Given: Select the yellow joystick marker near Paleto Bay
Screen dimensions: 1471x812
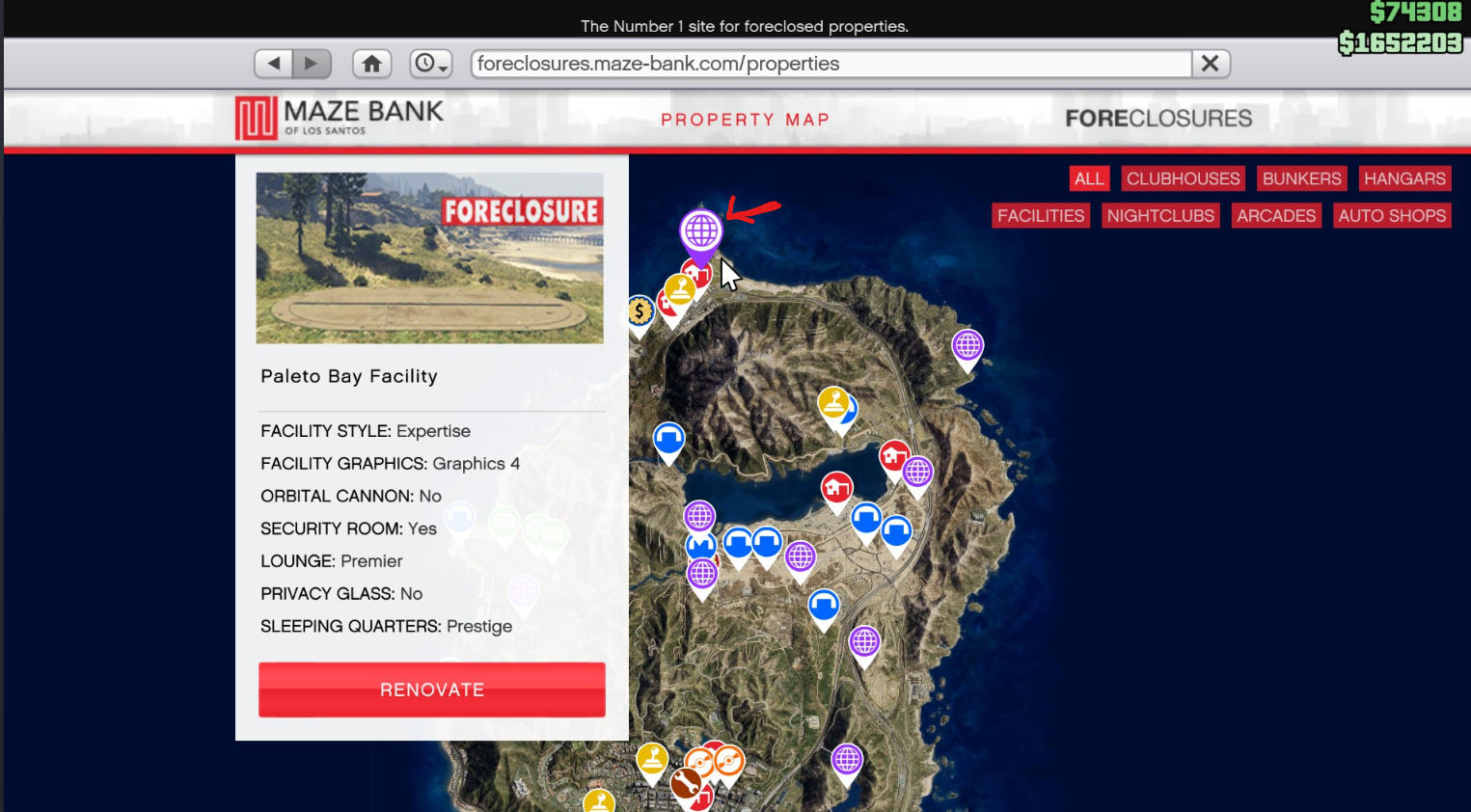Looking at the screenshot, I should tap(681, 288).
